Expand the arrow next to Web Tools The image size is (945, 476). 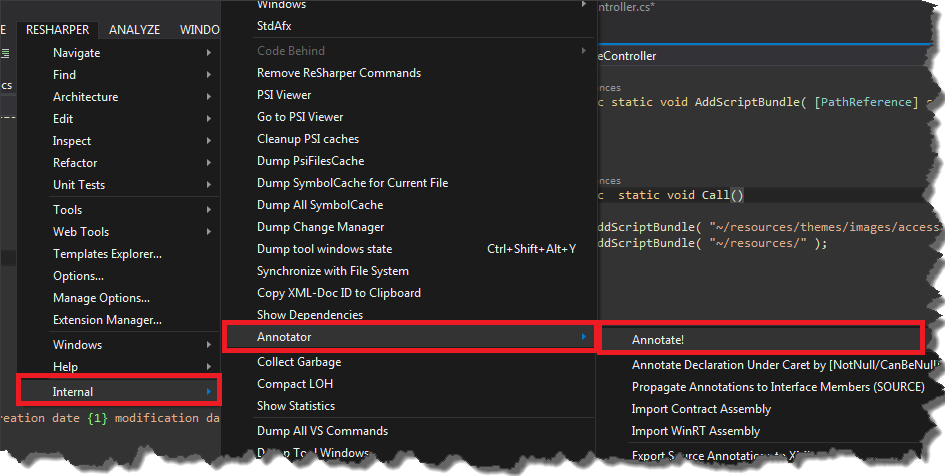coord(209,232)
